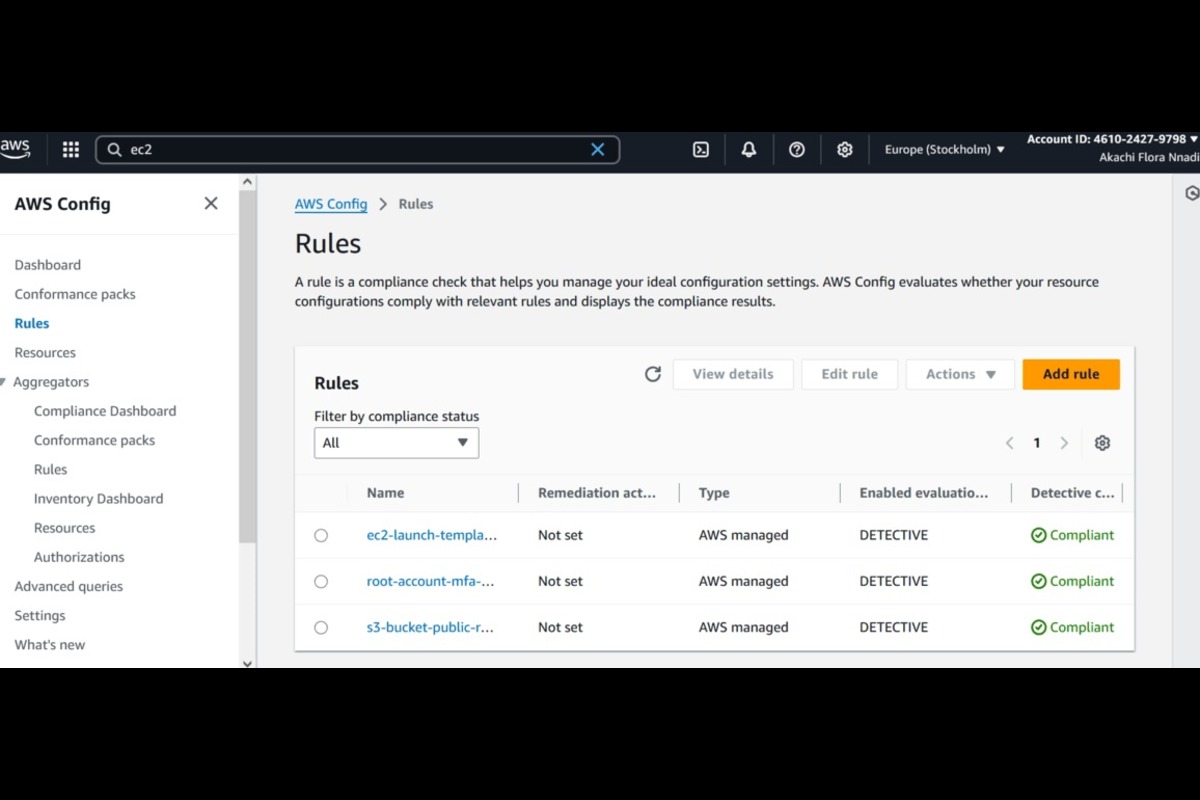Screen dimensions: 1200x800
Task: Open Inventory Dashboard under Aggregators
Action: coord(98,498)
